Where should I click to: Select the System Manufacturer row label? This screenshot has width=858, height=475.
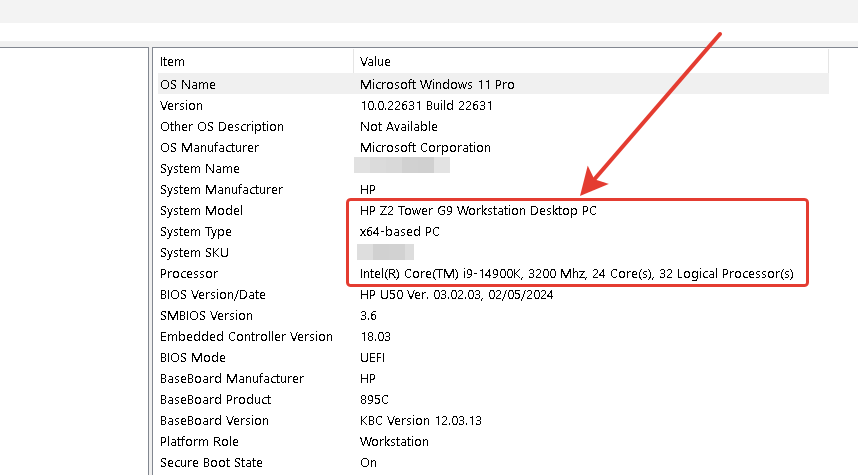[x=221, y=189]
